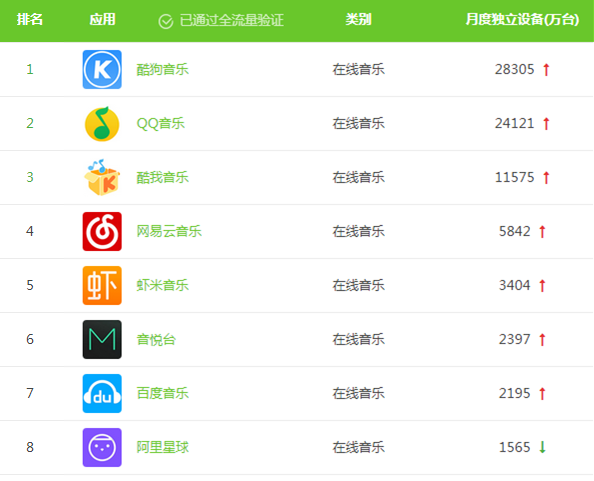Image resolution: width=594 pixels, height=481 pixels.
Task: Click the 月度独立设备(万台) column header
Action: coord(522,19)
